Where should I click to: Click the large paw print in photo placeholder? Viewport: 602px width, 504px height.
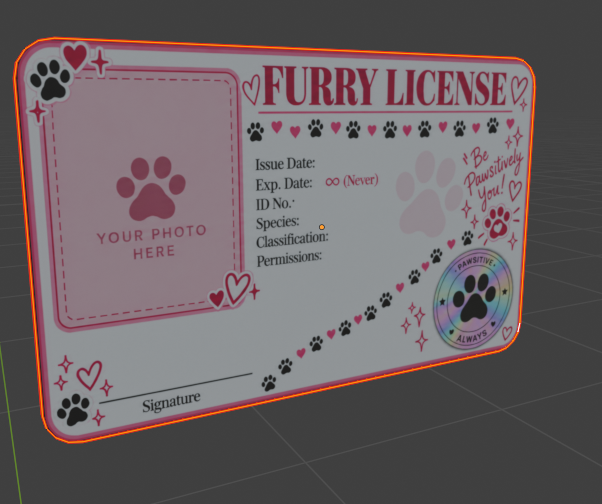tap(151, 188)
